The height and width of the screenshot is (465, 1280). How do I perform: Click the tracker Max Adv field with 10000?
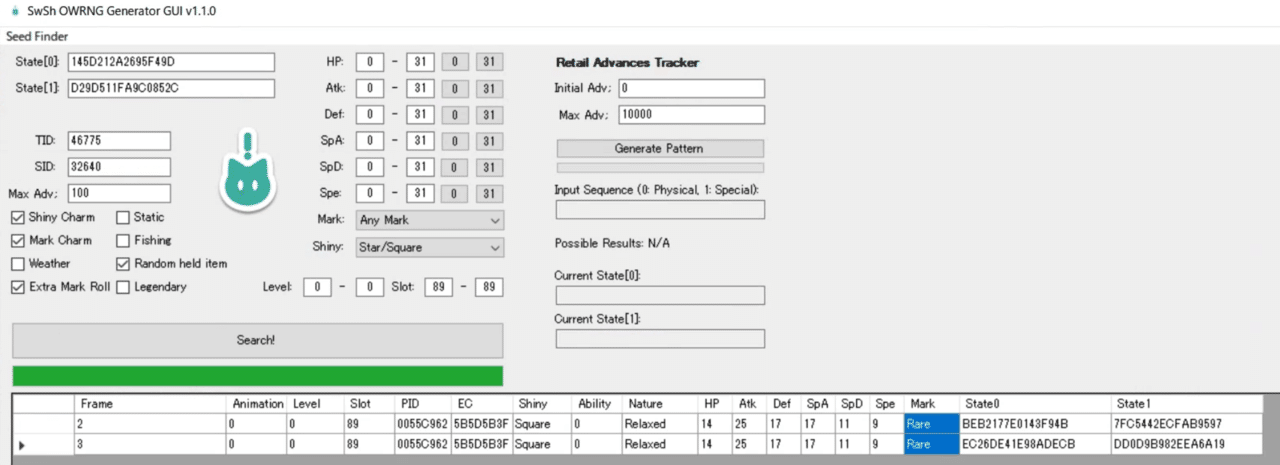[691, 115]
